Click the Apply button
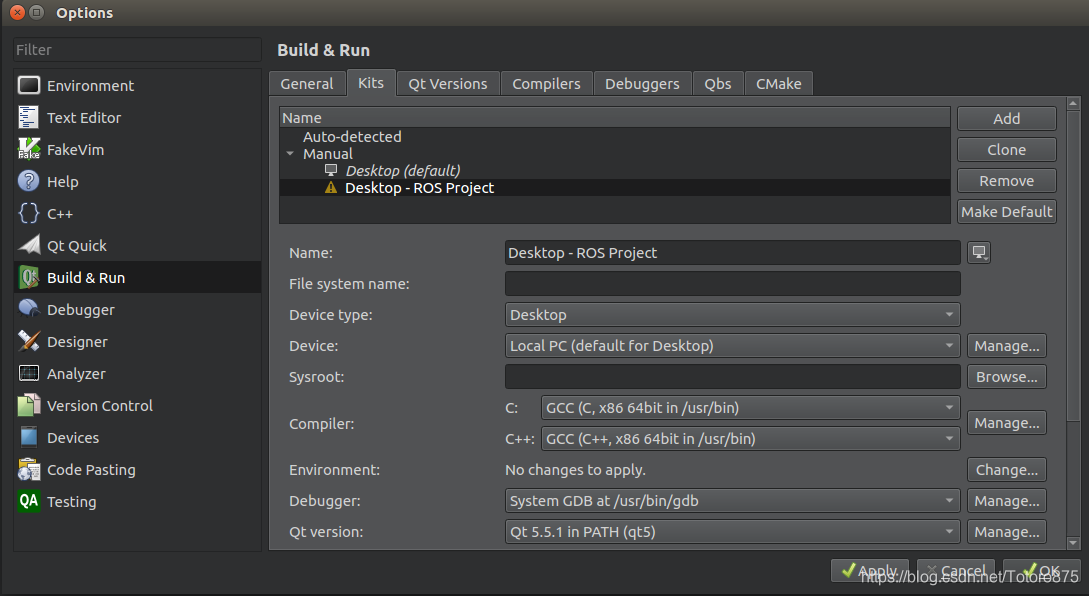Screen dimensions: 1089x596 pos(870,571)
